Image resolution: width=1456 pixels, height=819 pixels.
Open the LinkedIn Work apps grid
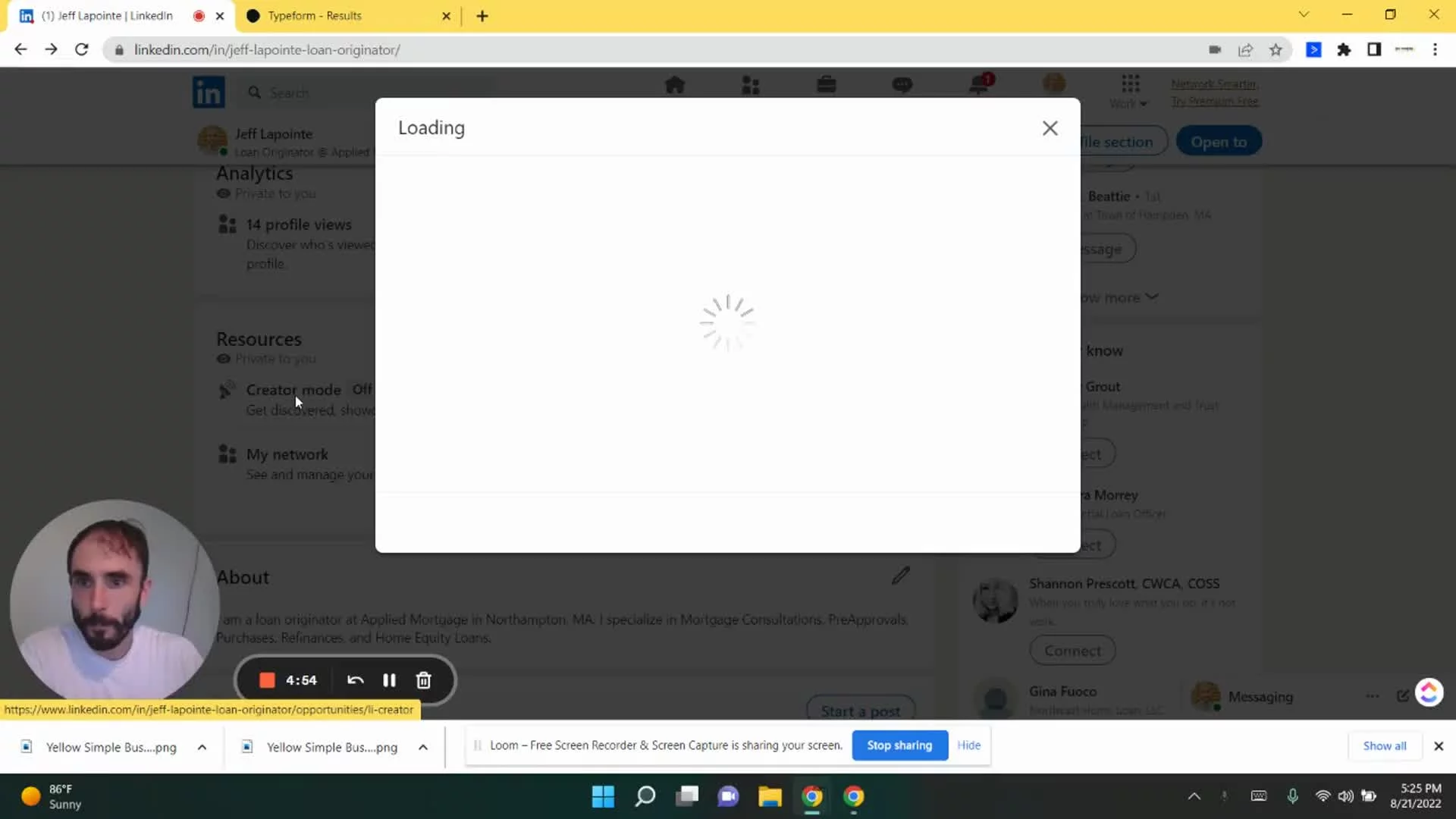click(1130, 91)
